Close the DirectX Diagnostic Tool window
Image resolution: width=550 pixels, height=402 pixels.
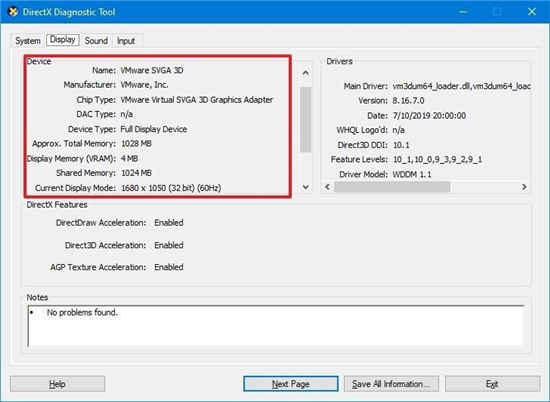click(x=532, y=12)
